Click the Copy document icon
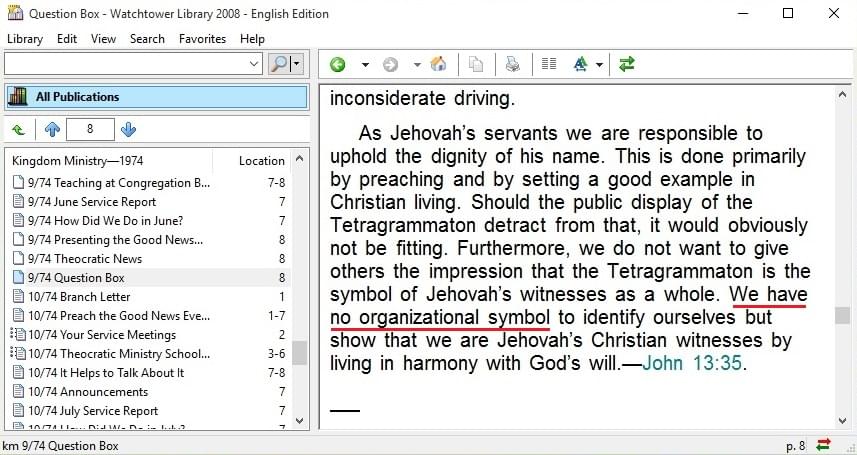 pos(476,65)
